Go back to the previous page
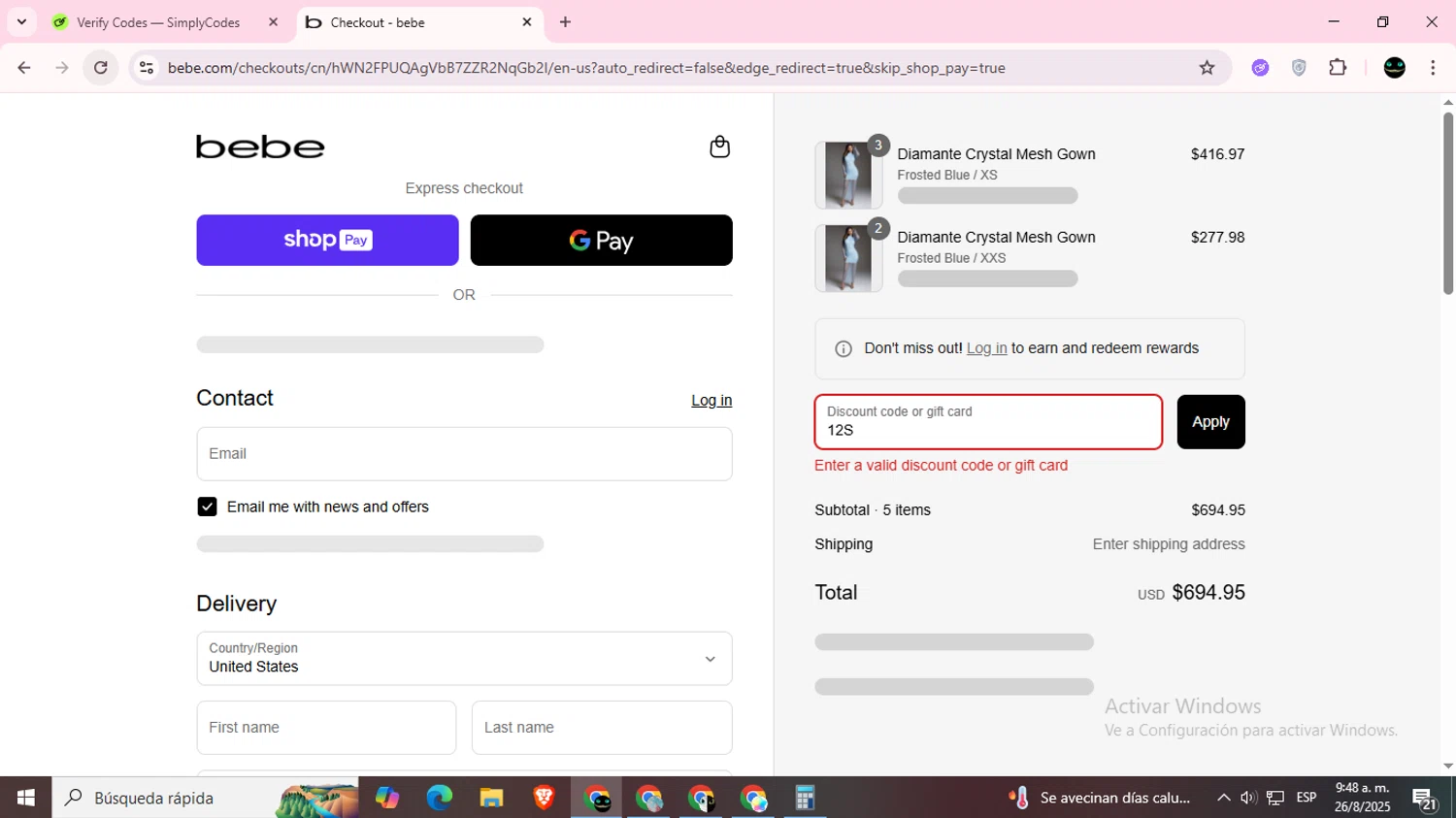This screenshot has width=1456, height=818. pyautogui.click(x=24, y=68)
